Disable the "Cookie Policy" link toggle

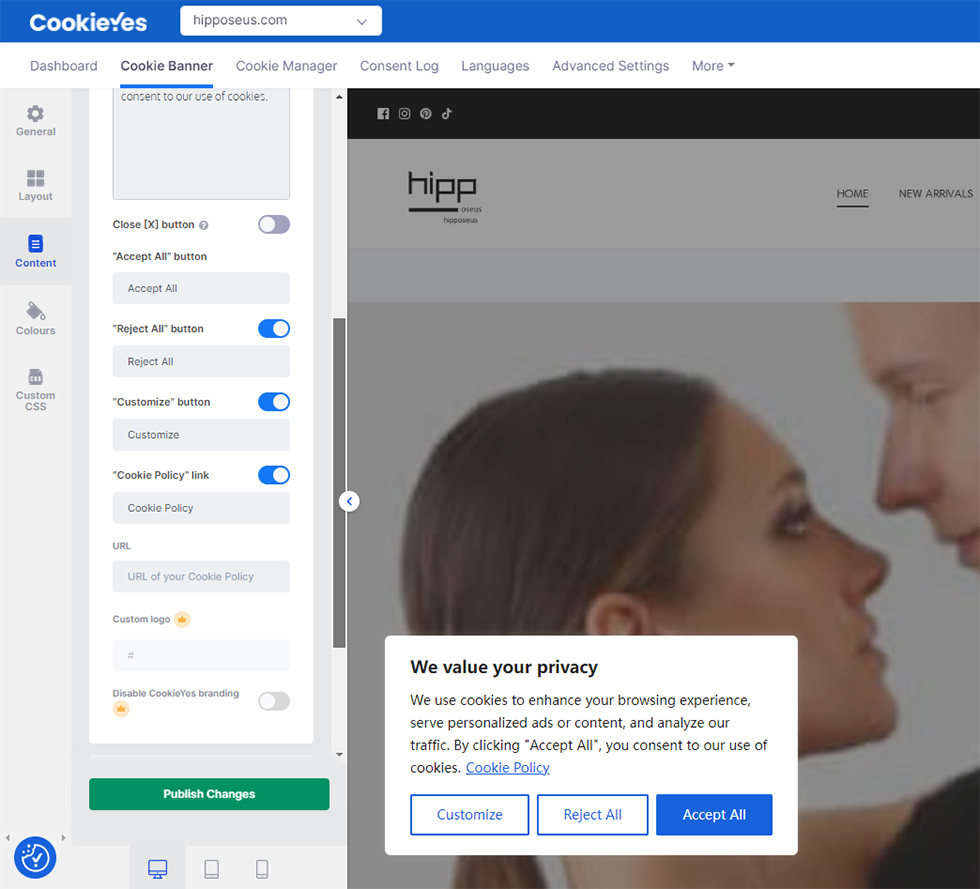coord(273,475)
